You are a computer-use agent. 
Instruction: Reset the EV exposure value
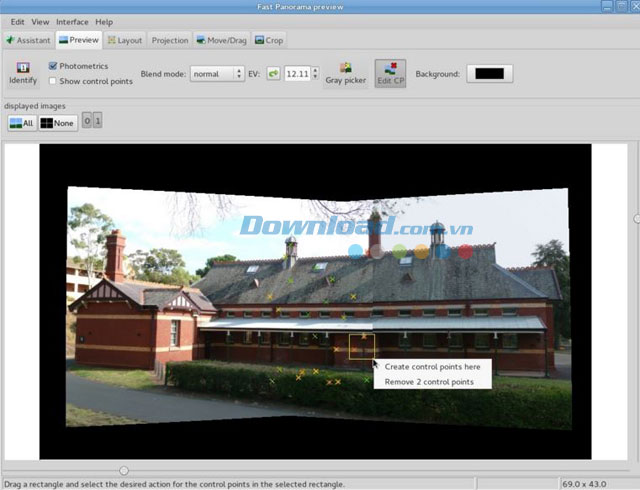pyautogui.click(x=273, y=74)
